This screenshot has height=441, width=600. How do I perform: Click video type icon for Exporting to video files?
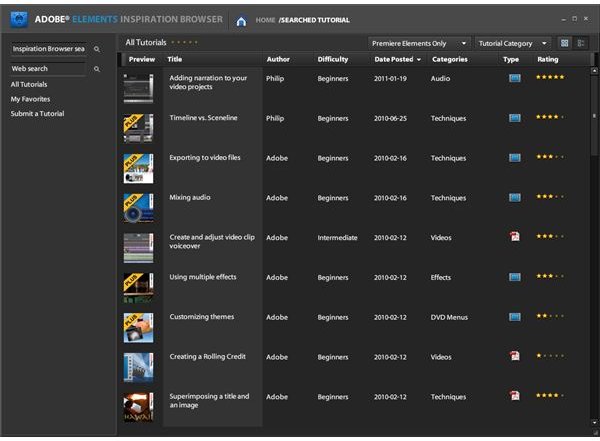coord(515,158)
